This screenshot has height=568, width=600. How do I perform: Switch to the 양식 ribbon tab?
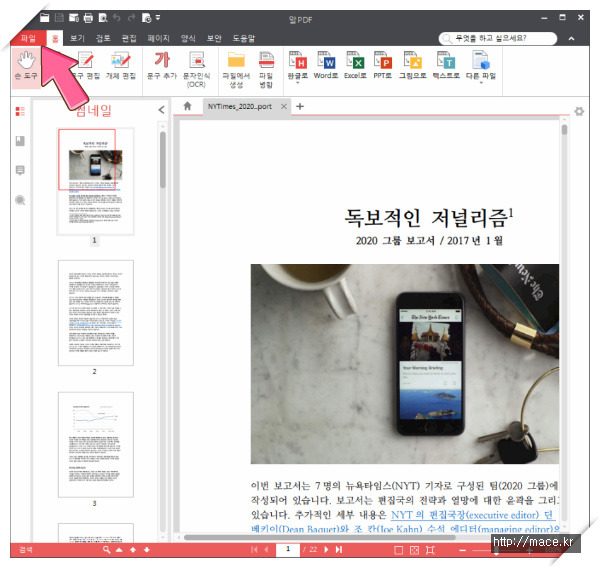tap(188, 38)
